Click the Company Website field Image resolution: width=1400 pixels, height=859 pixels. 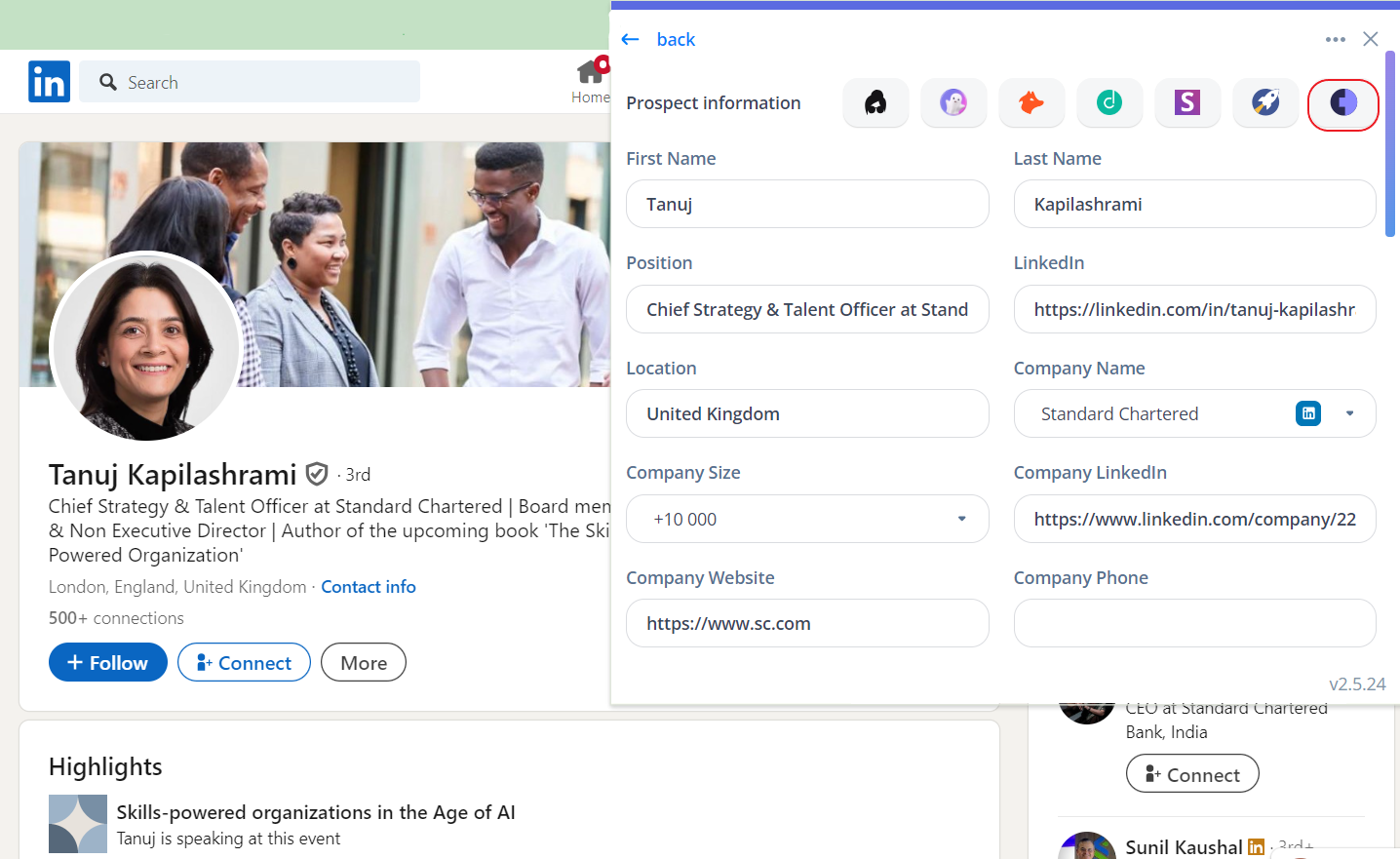tap(807, 623)
